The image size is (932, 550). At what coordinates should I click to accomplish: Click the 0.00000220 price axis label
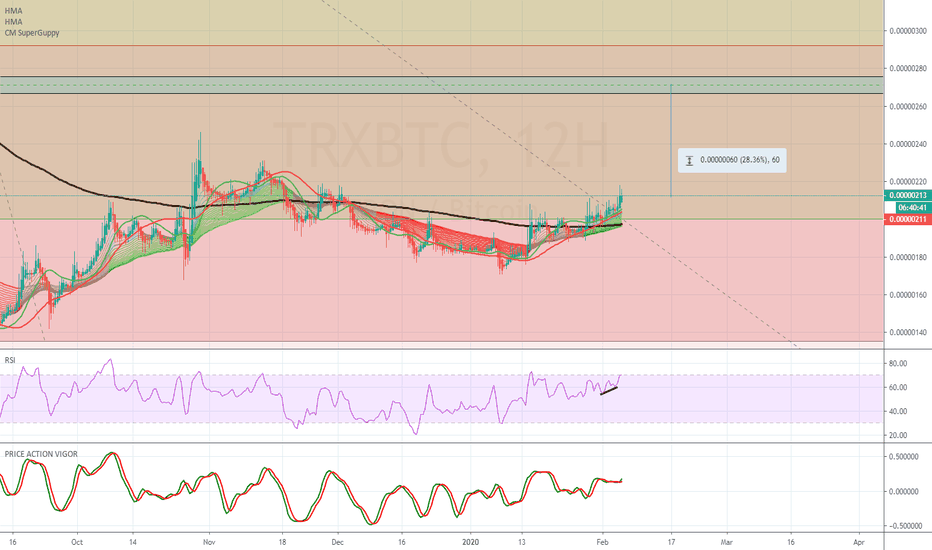click(x=908, y=181)
